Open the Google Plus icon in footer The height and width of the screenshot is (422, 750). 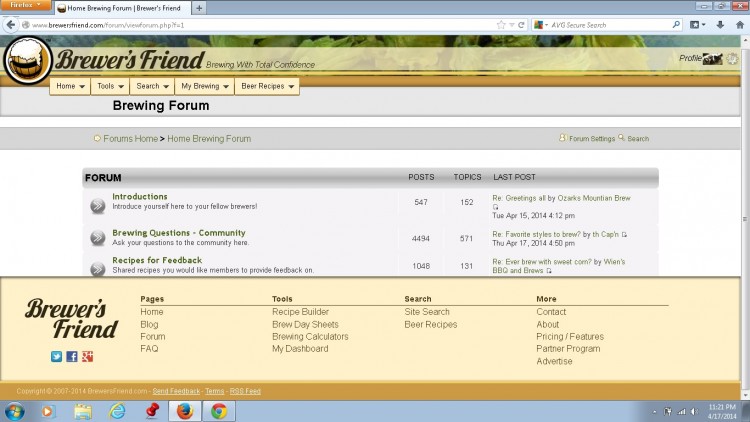click(x=87, y=356)
